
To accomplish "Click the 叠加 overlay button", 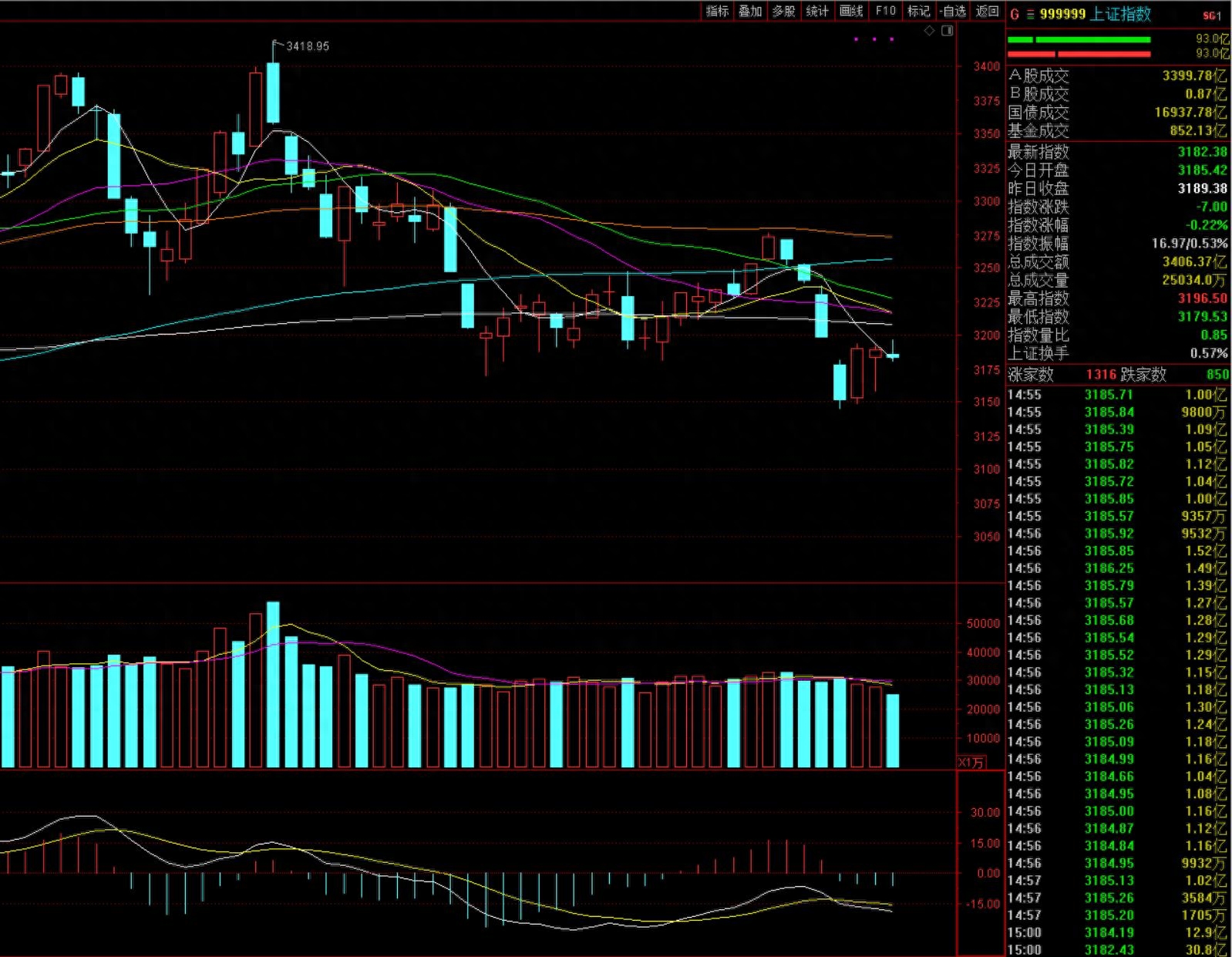I will click(x=750, y=11).
